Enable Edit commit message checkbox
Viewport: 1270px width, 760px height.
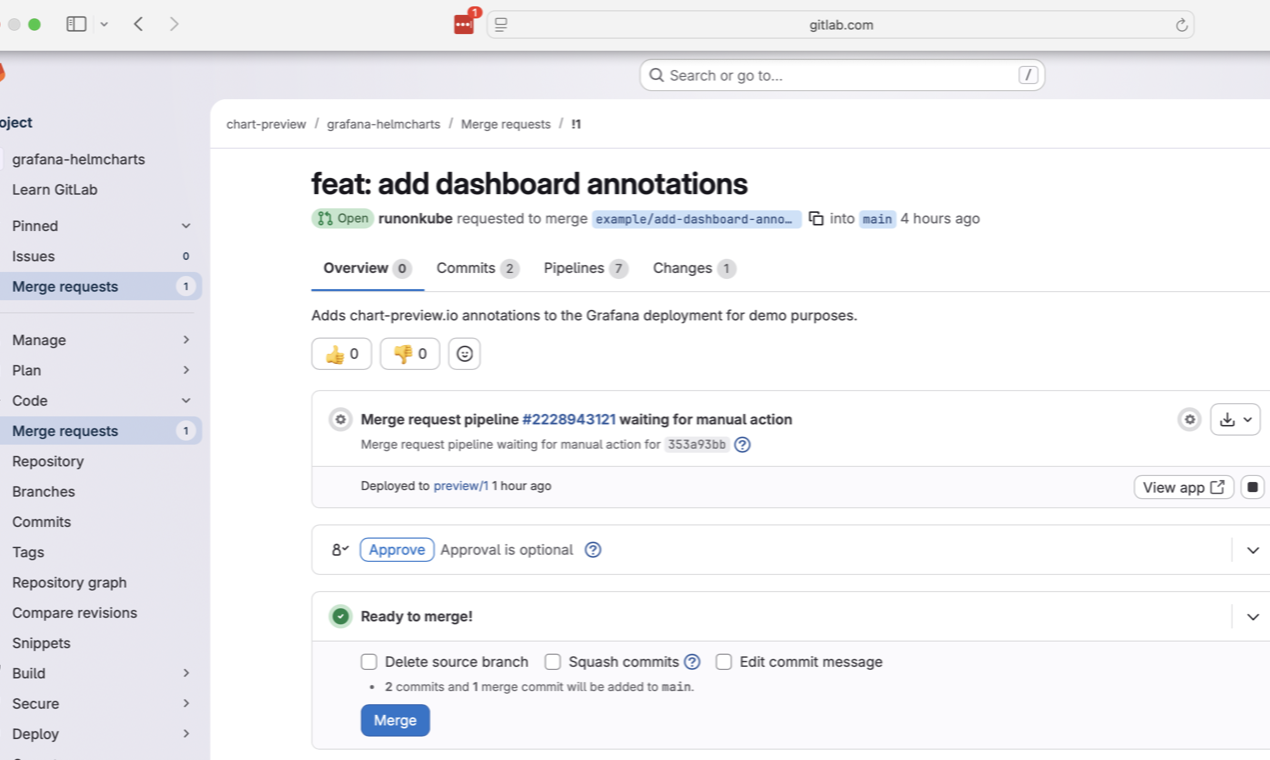pos(724,662)
